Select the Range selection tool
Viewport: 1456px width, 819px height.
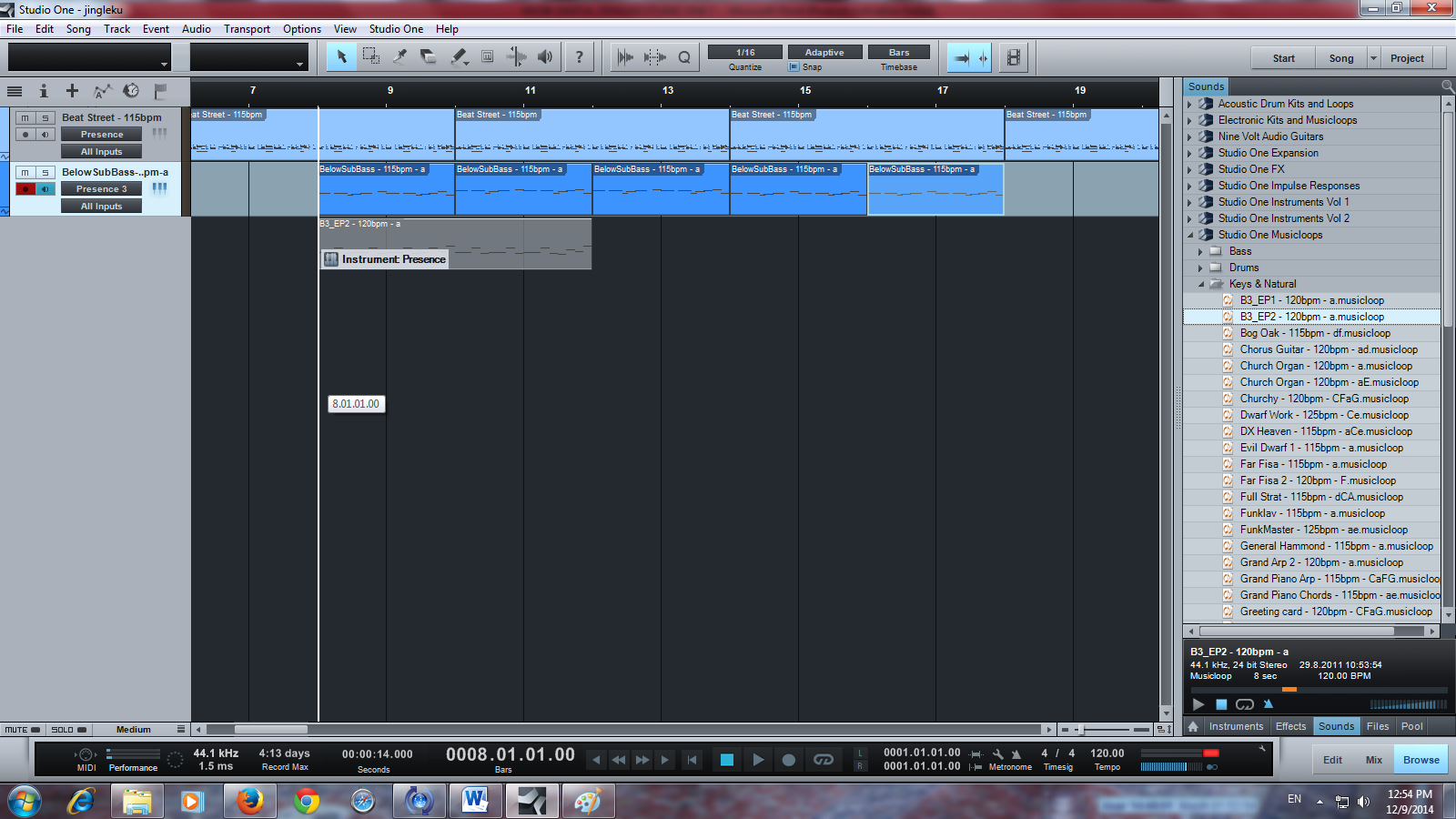(371, 57)
